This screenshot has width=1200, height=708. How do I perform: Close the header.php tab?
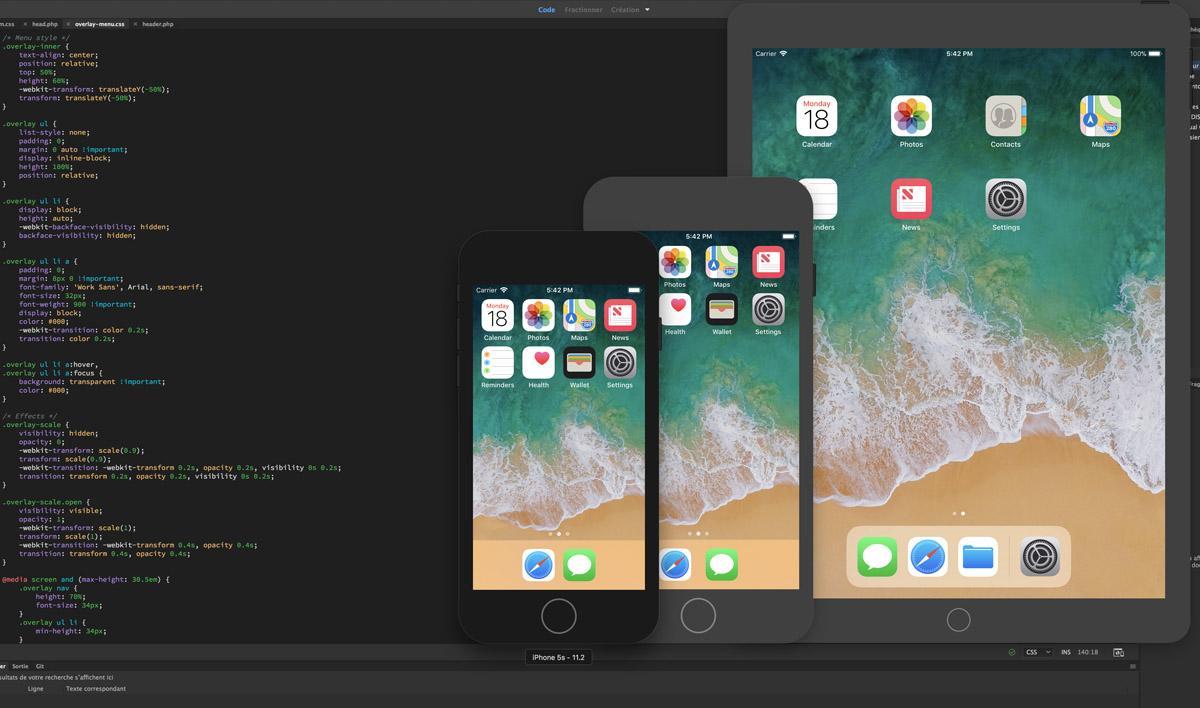click(135, 23)
